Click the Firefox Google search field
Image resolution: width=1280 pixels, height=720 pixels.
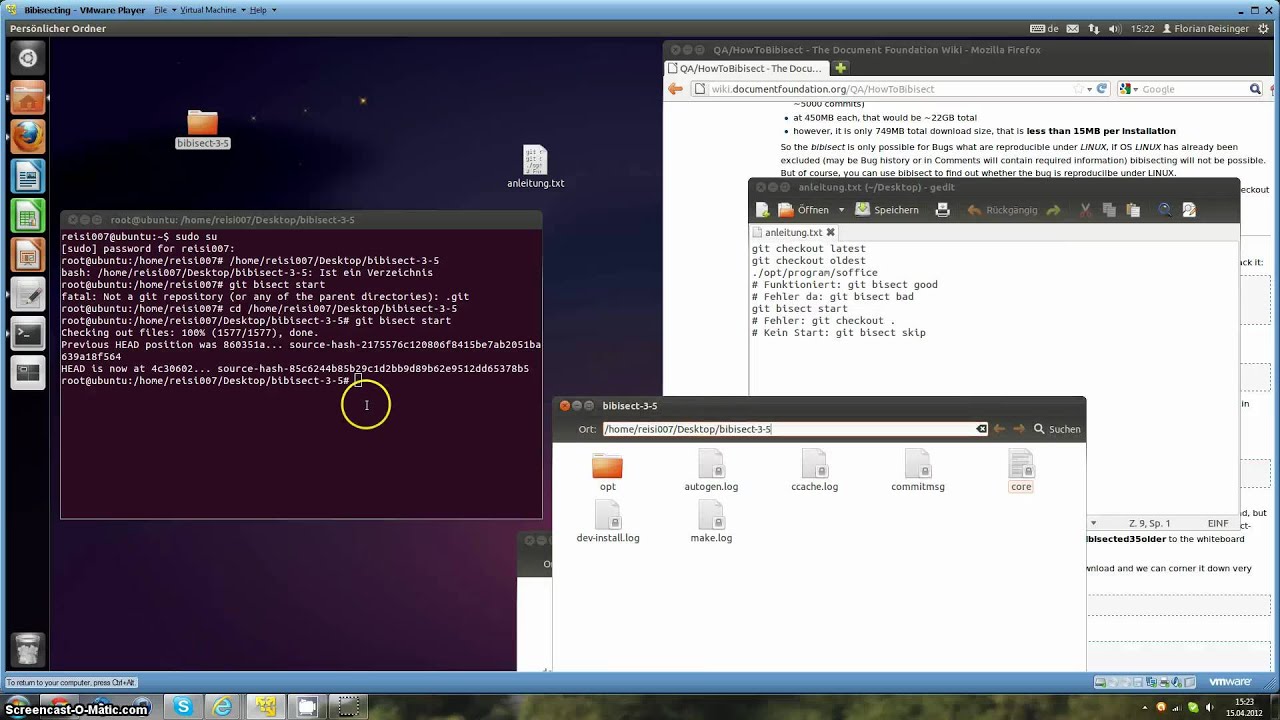1193,89
